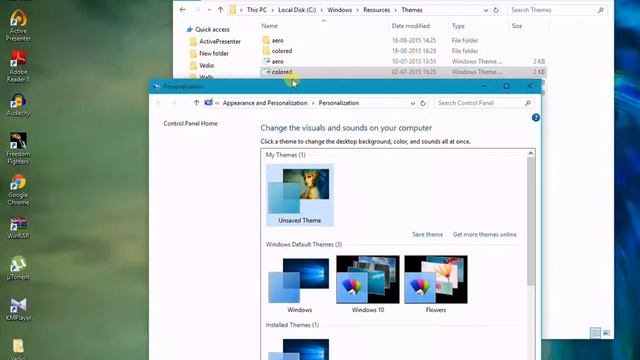Open Adobe Reader desktop shortcut
The image size is (640, 360).
coord(18,67)
